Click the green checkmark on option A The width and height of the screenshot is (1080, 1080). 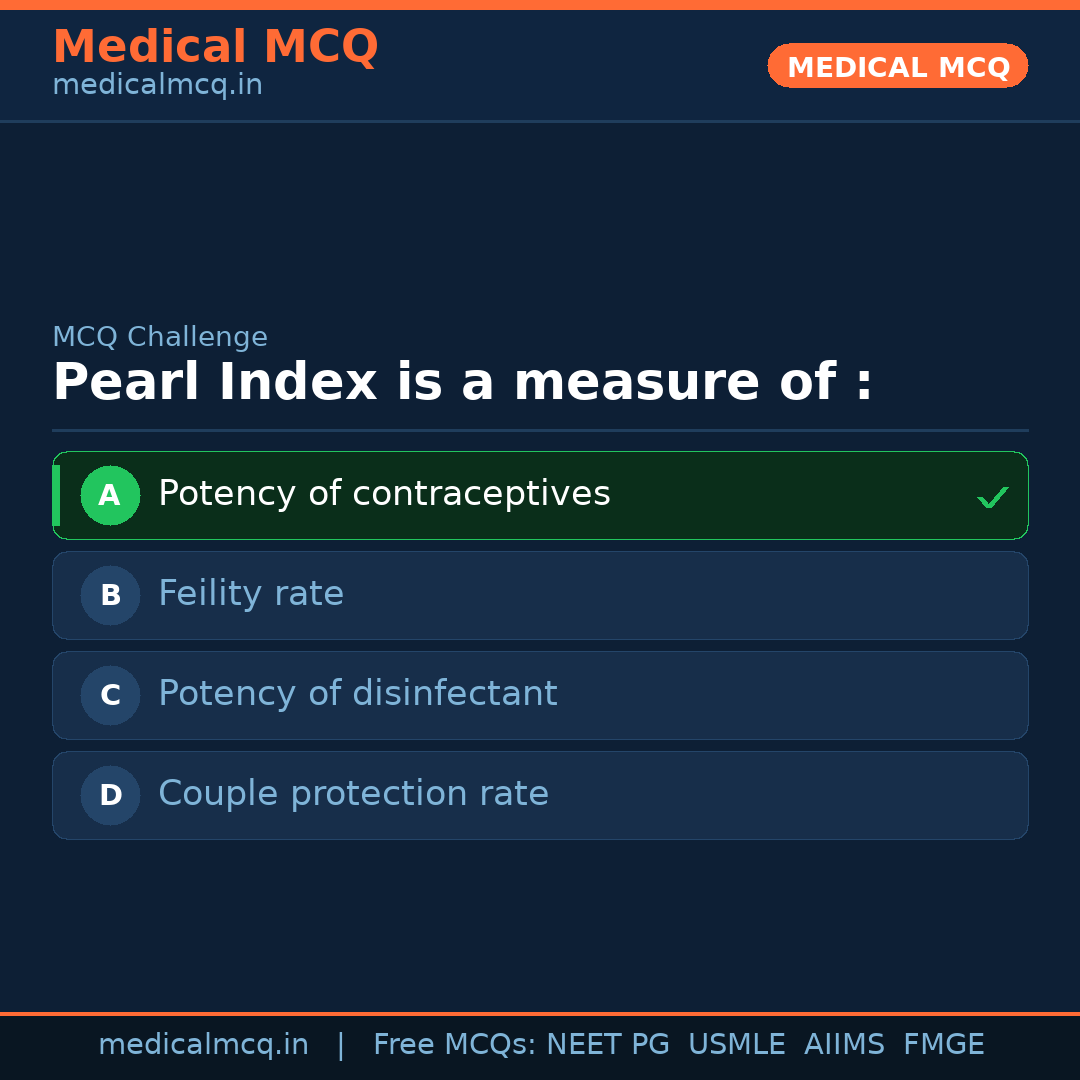[992, 497]
